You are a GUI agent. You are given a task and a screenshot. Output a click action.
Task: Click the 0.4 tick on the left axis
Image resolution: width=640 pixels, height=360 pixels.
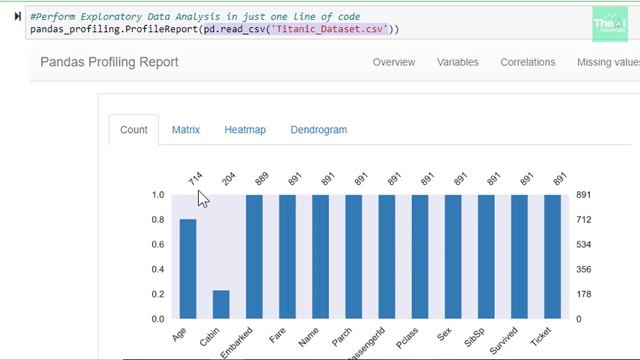[158, 269]
